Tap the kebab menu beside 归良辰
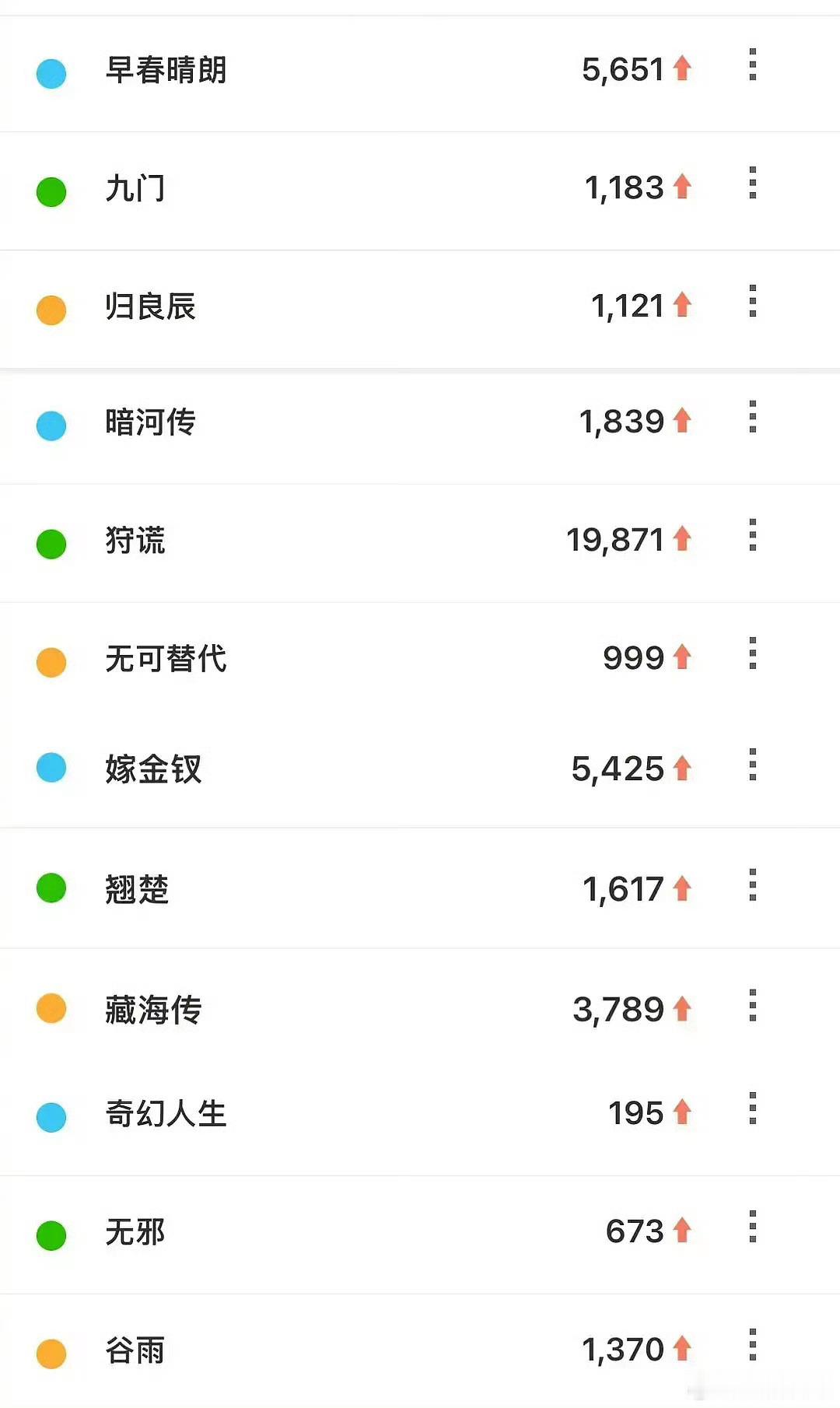 pos(752,301)
